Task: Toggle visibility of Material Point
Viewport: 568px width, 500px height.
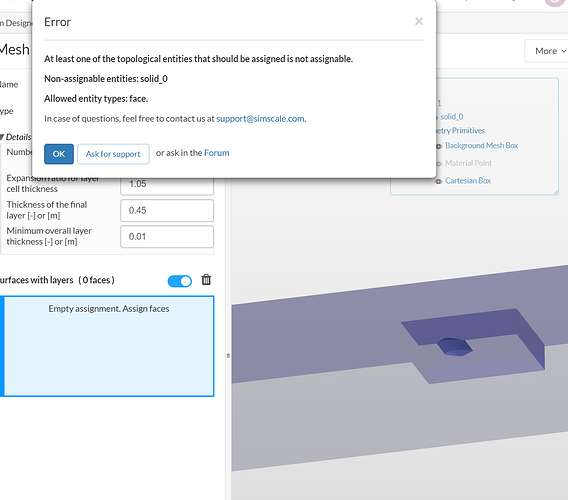Action: (438, 164)
